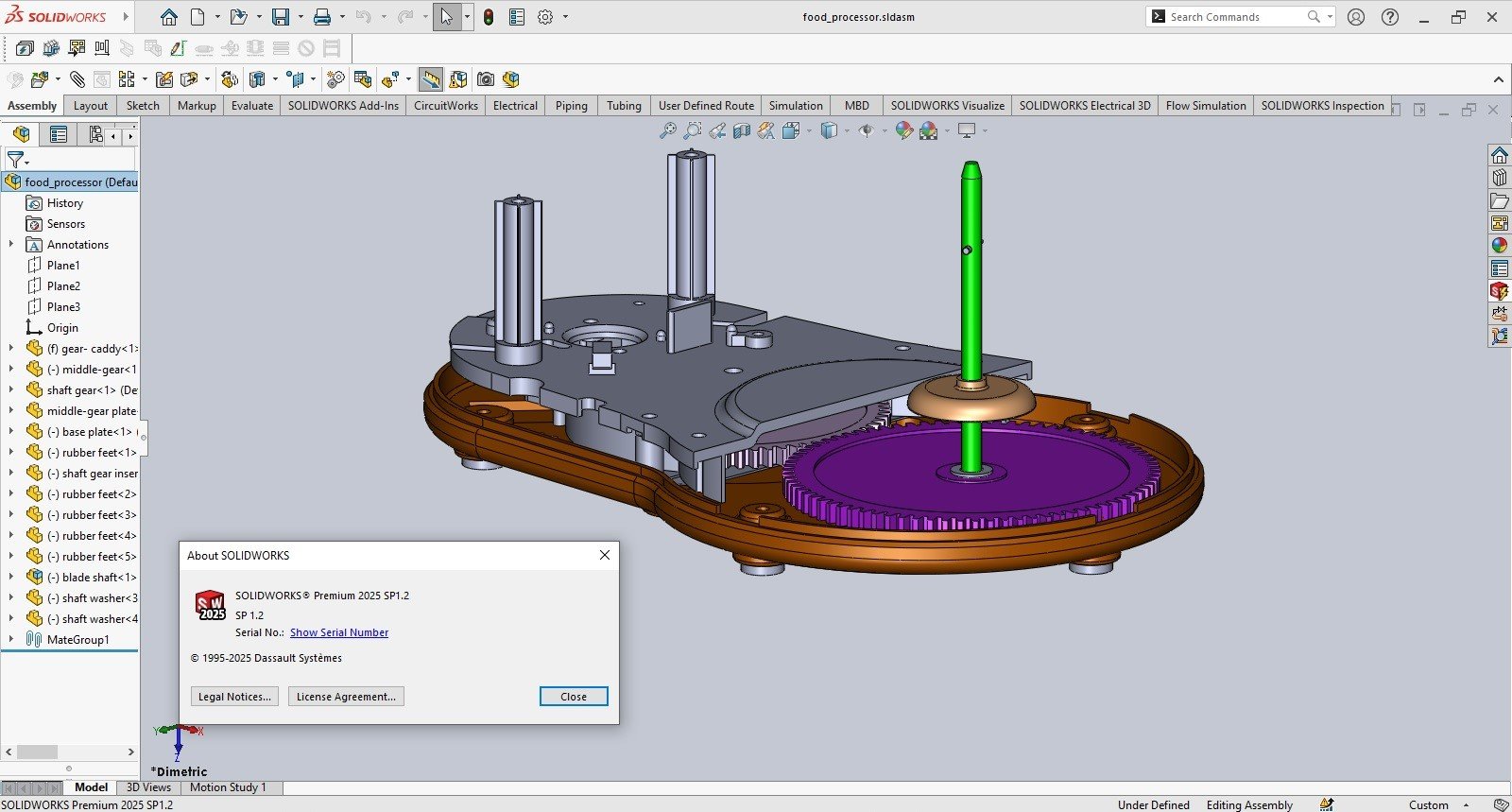Viewport: 1512px width, 812px height.
Task: Activate Zoom to Area tool
Action: pos(693,130)
